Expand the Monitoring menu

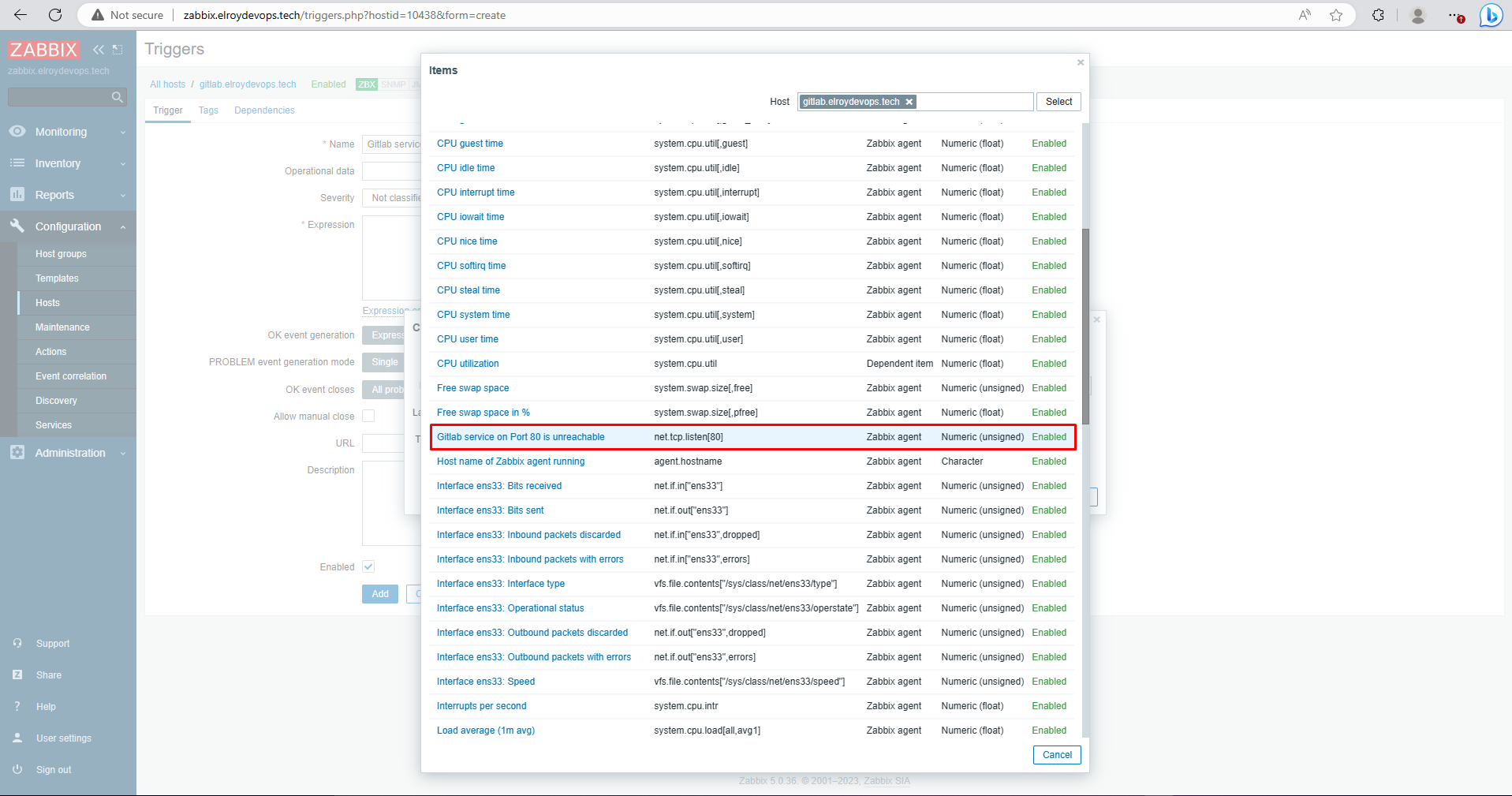coord(68,132)
